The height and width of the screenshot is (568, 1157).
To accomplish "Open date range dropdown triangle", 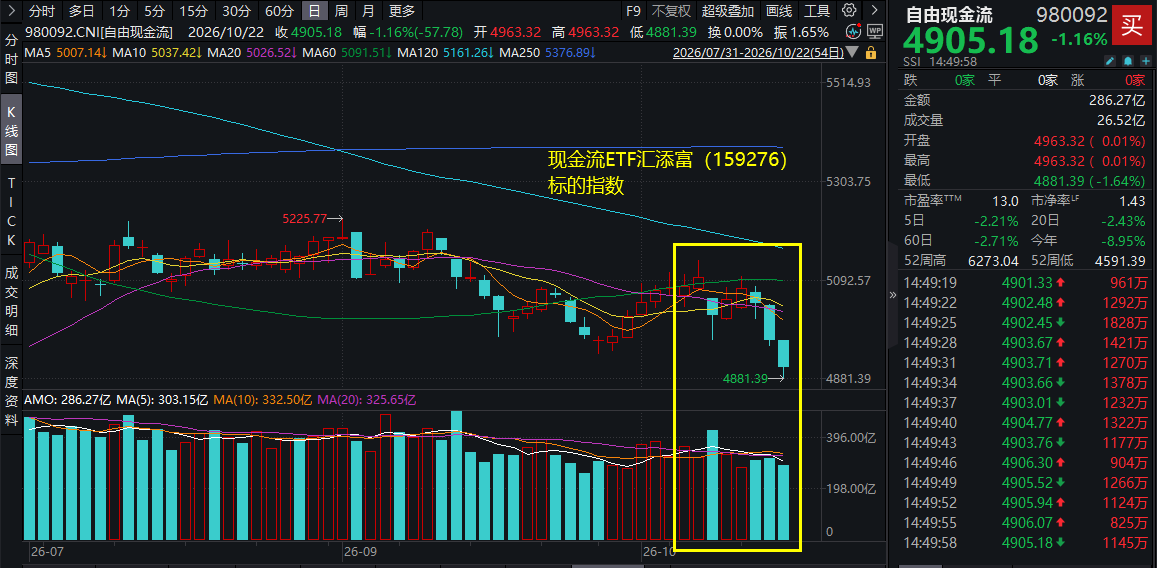I will (x=853, y=53).
